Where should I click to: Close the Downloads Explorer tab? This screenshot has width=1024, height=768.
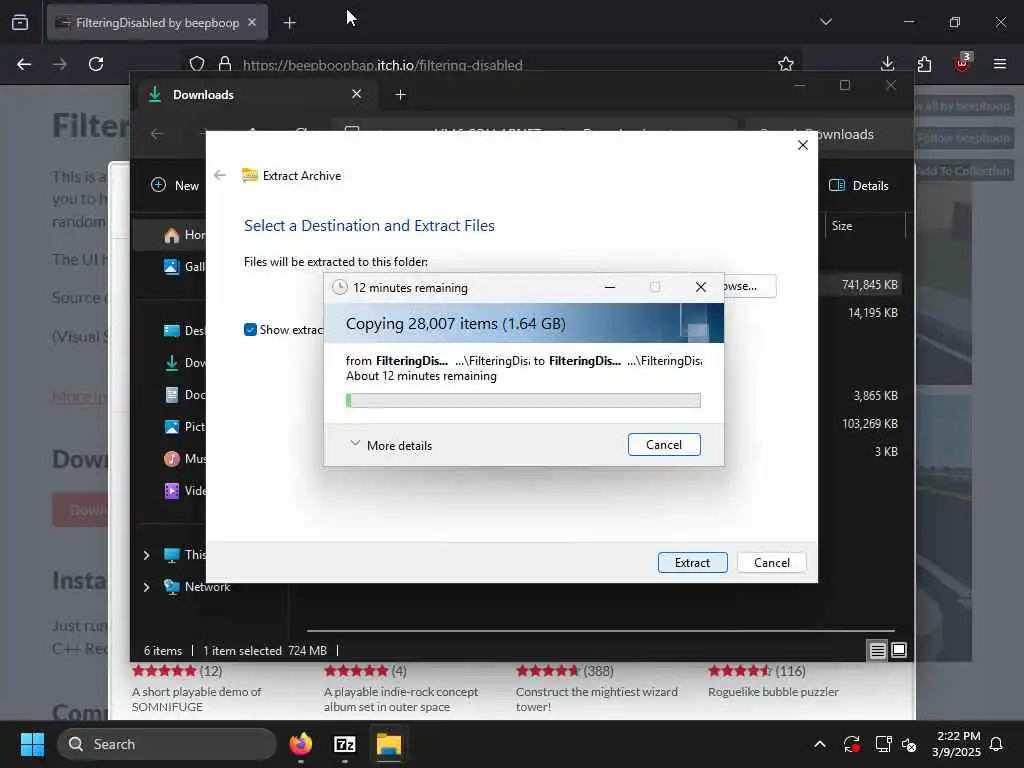click(x=357, y=94)
